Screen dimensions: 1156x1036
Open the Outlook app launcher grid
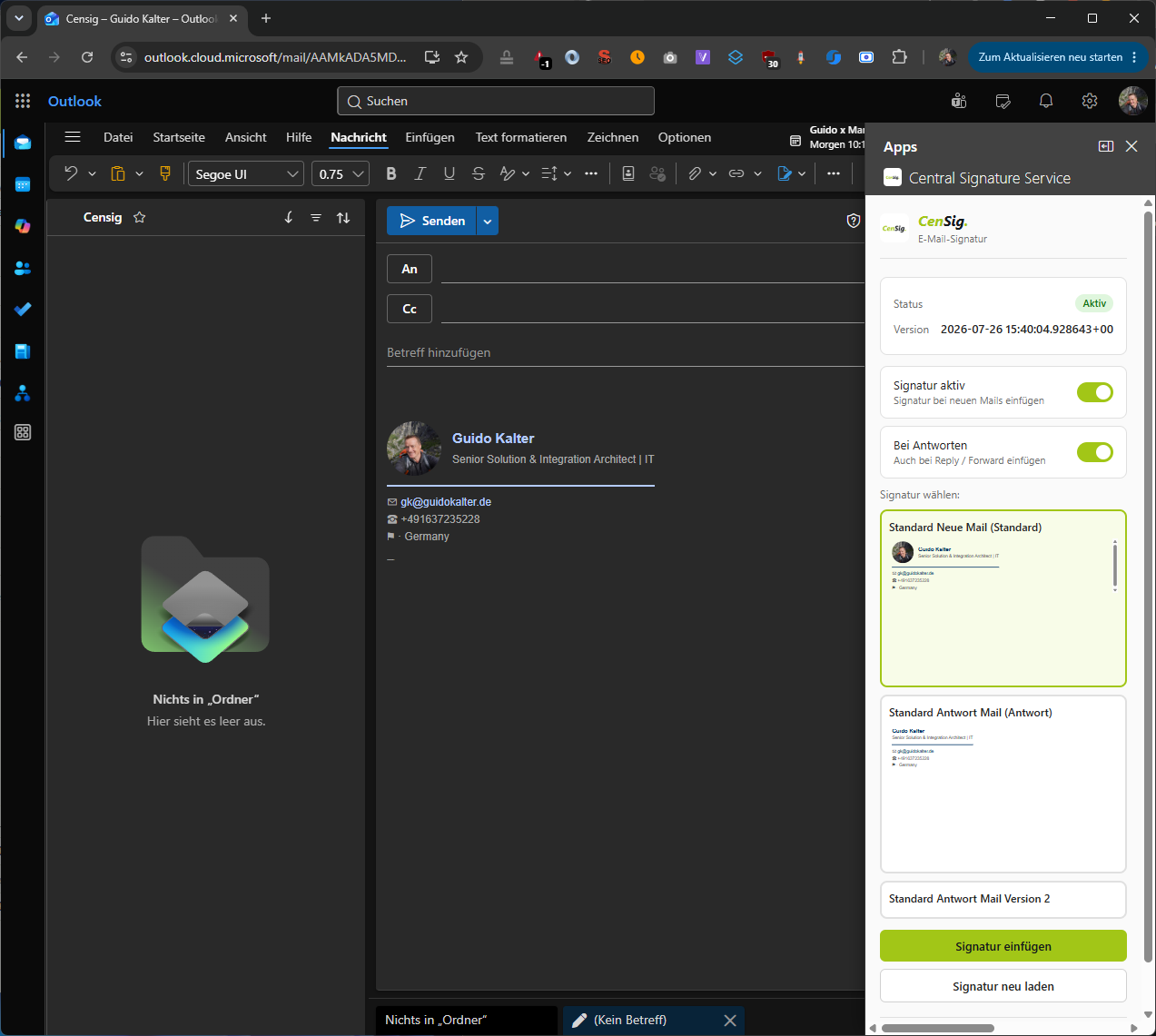click(x=23, y=101)
